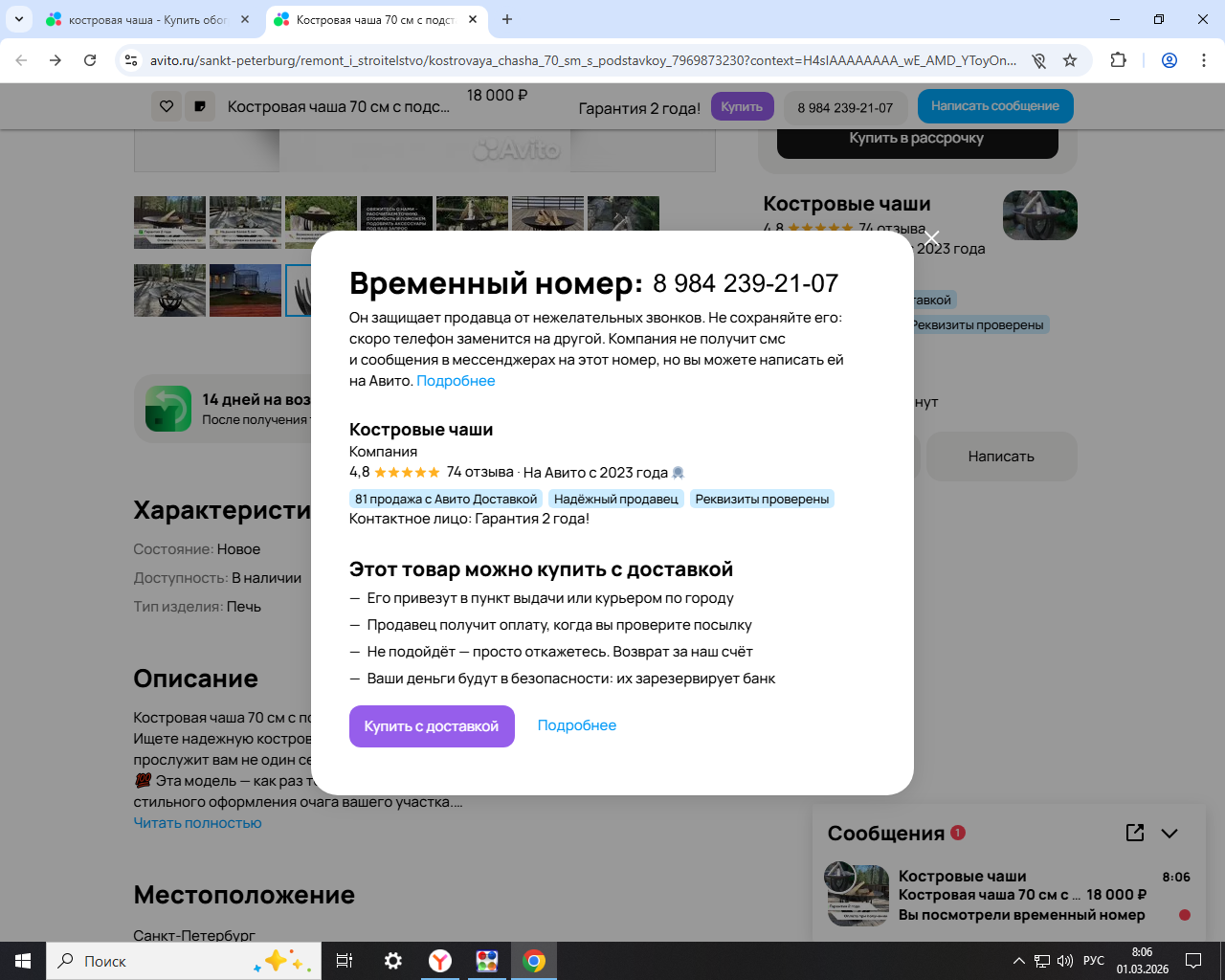The image size is (1225, 980).
Task: Open the browser extensions menu
Action: point(1118,60)
